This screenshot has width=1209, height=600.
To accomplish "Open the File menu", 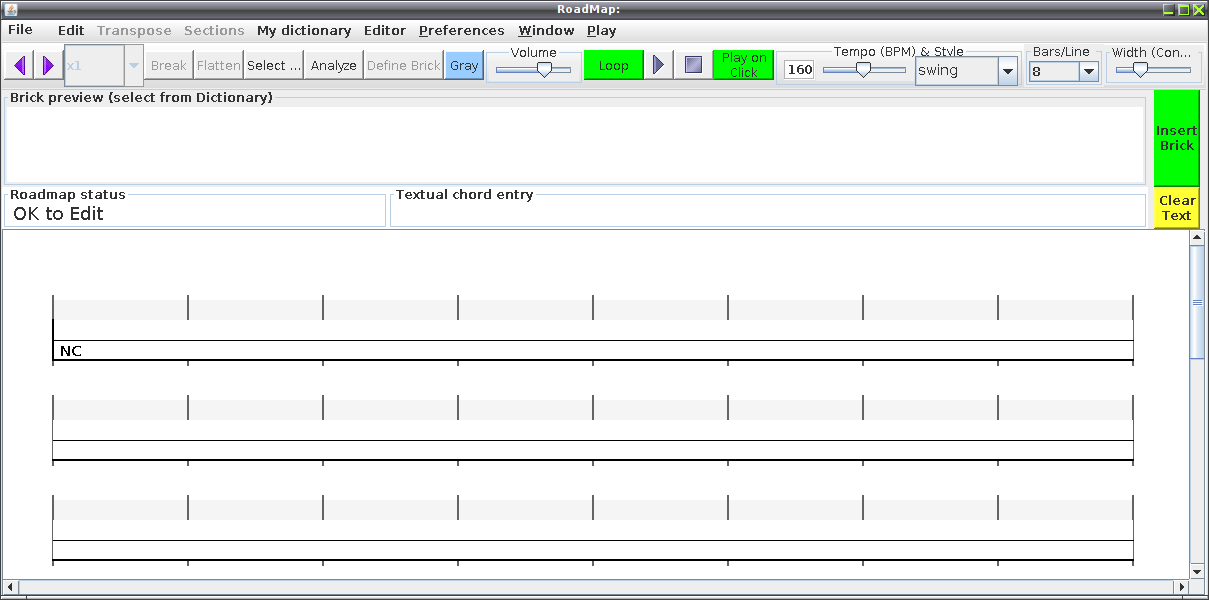I will point(20,30).
